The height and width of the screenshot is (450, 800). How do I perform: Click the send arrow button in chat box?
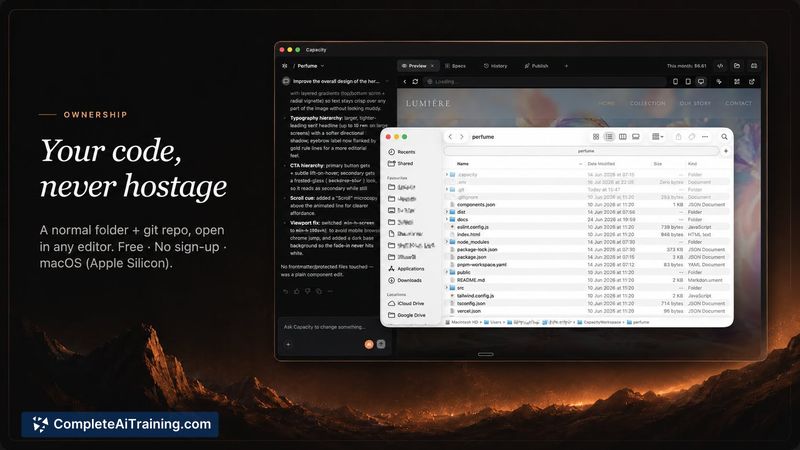(x=381, y=344)
